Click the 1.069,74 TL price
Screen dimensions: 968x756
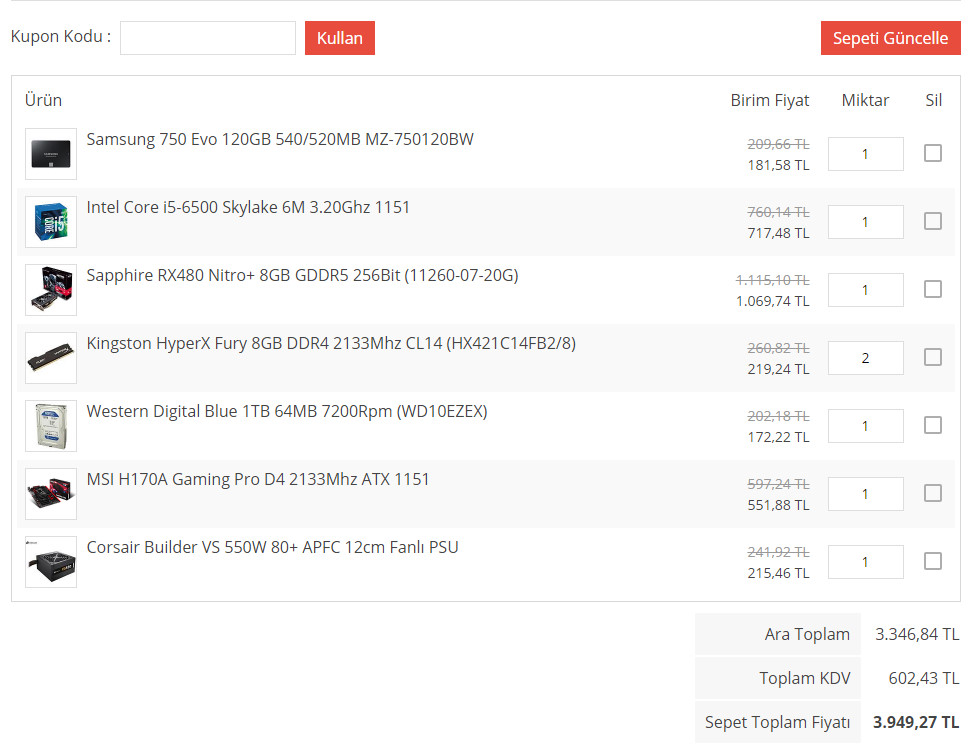[x=773, y=301]
